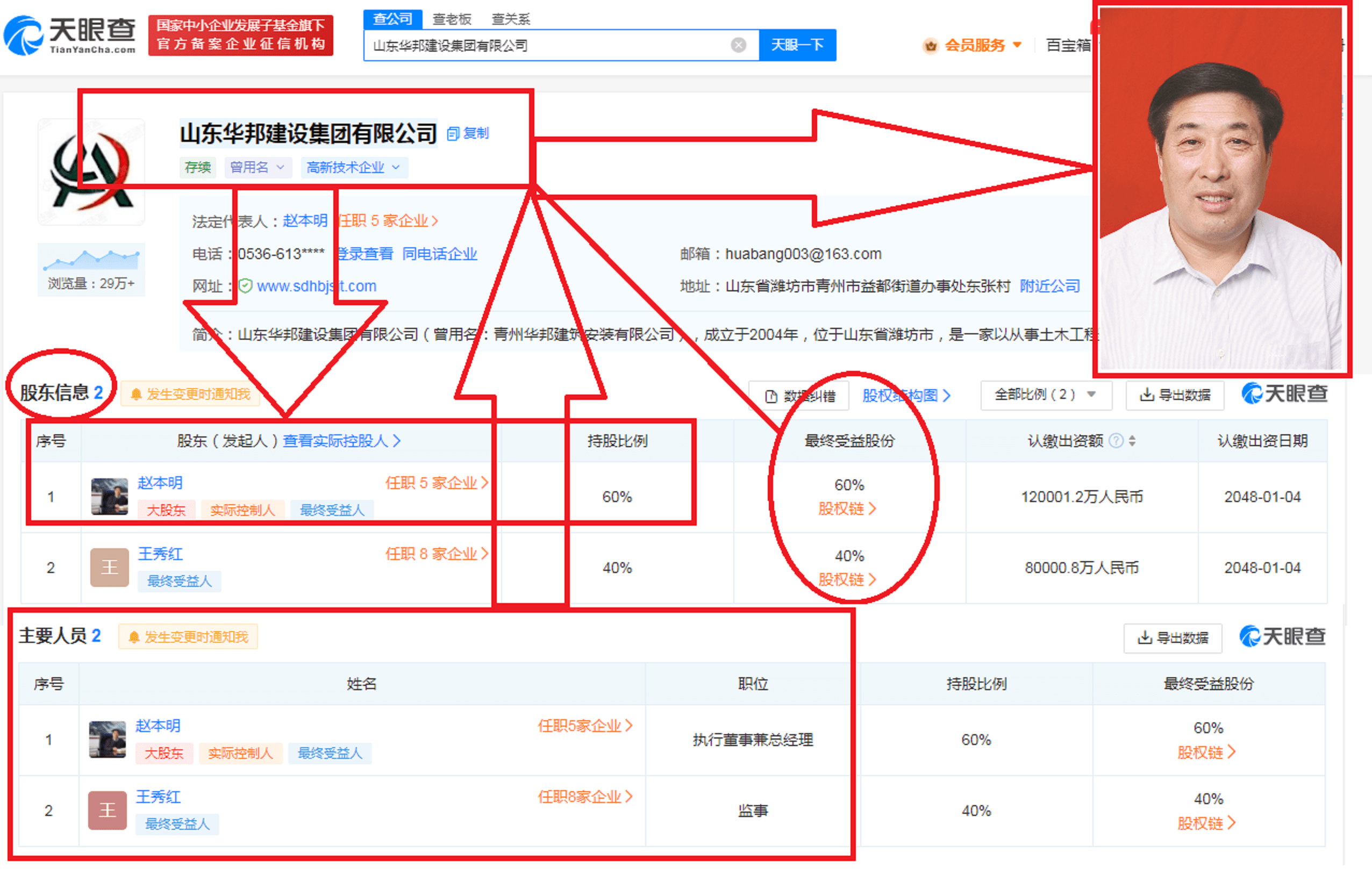Image resolution: width=1372 pixels, height=889 pixels.
Task: Click the TianYanCha logo in header
Action: (70, 35)
